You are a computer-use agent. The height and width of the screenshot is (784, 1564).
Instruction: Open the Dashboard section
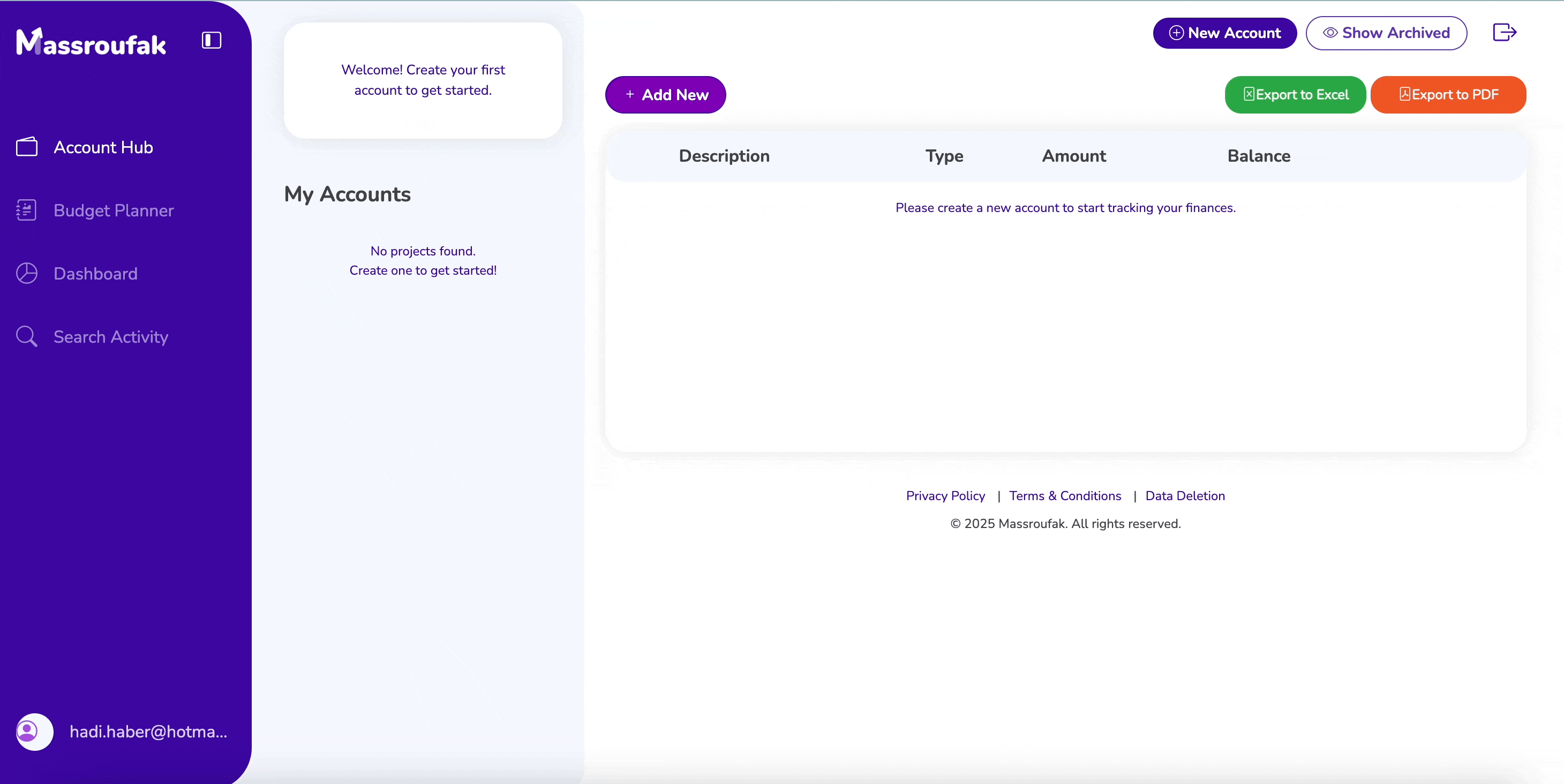[x=95, y=274]
